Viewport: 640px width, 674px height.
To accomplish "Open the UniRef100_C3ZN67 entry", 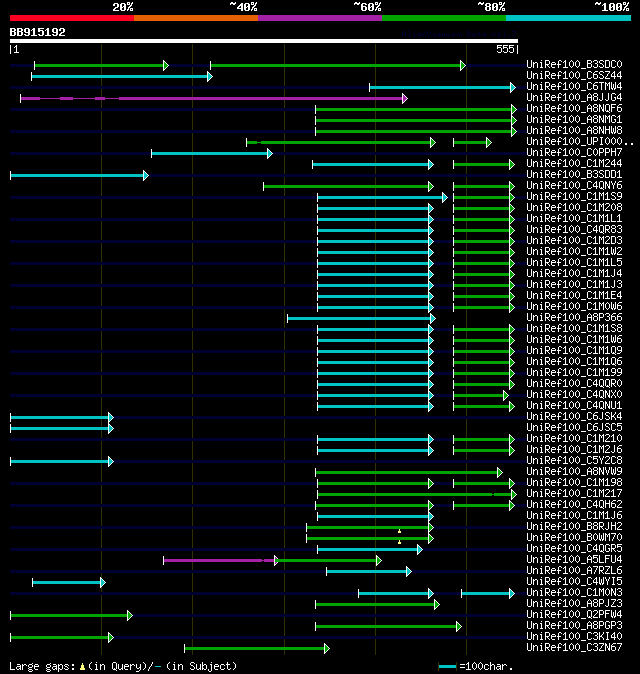I will [x=574, y=647].
